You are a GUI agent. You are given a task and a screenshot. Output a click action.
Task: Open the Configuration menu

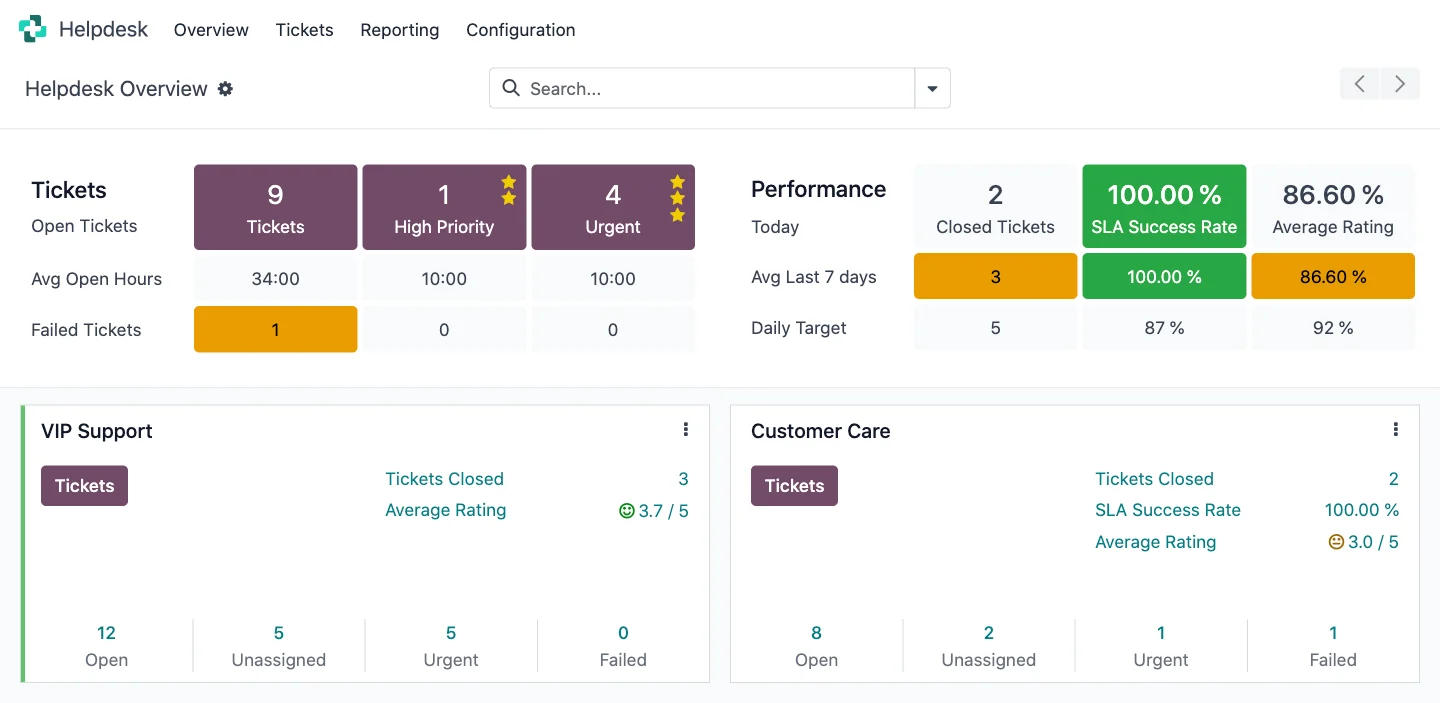tap(520, 30)
